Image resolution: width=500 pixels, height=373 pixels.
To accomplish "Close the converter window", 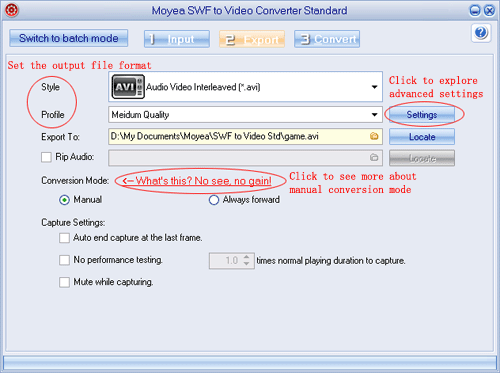I will click(x=489, y=11).
